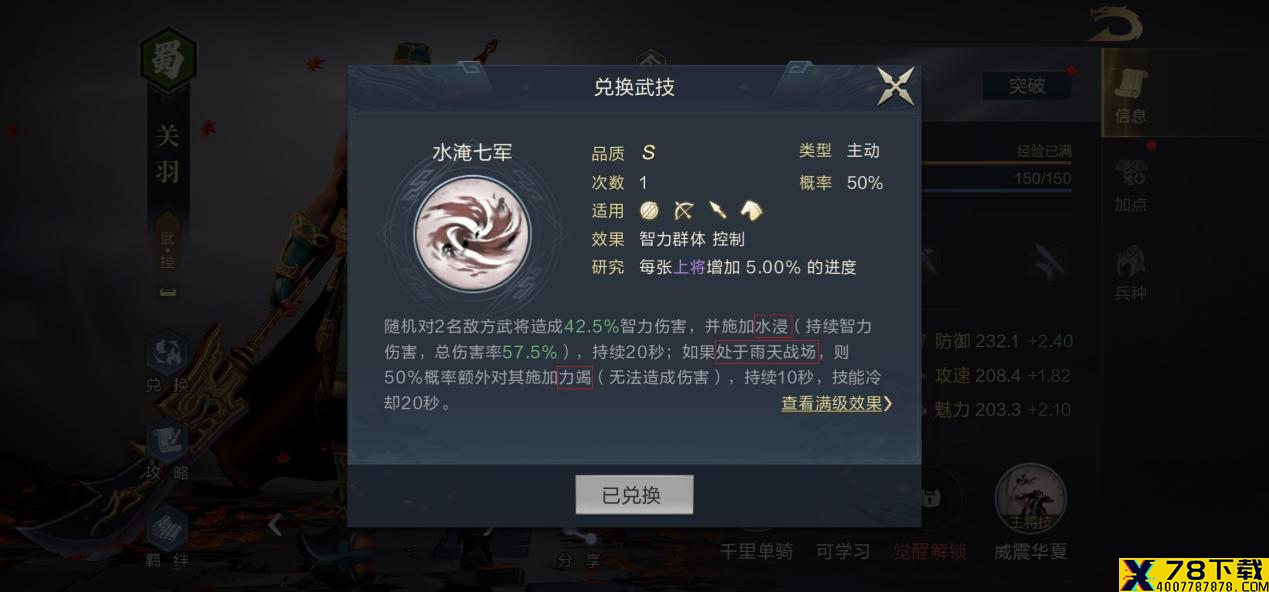1269x592 pixels.
Task: Click the 突破 breakthrough button
Action: click(x=1026, y=86)
